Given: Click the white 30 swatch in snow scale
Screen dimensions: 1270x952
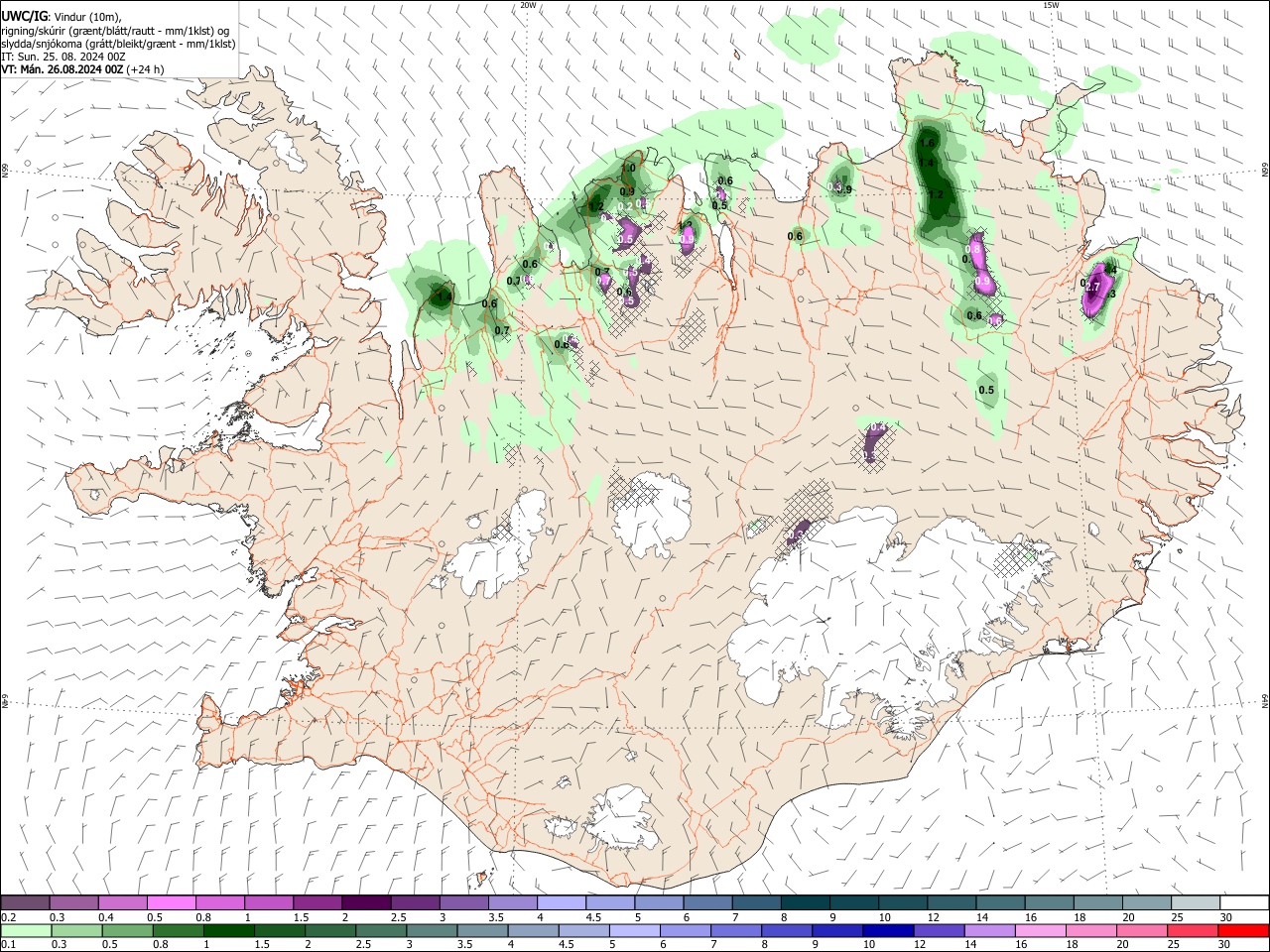Looking at the screenshot, I should [x=1244, y=903].
